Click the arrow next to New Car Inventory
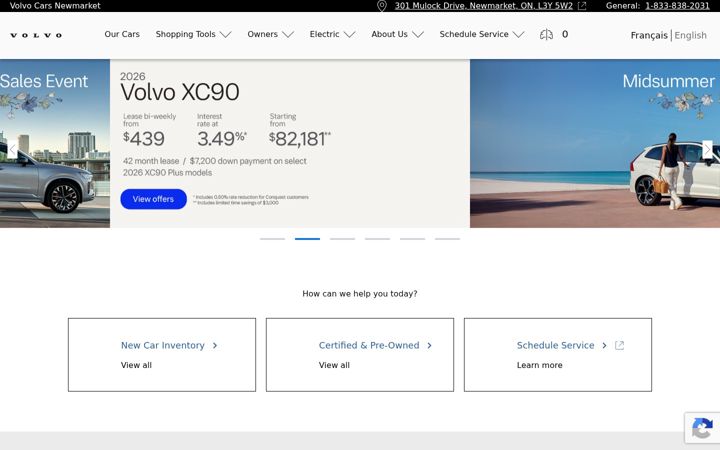720x450 pixels. pos(215,345)
